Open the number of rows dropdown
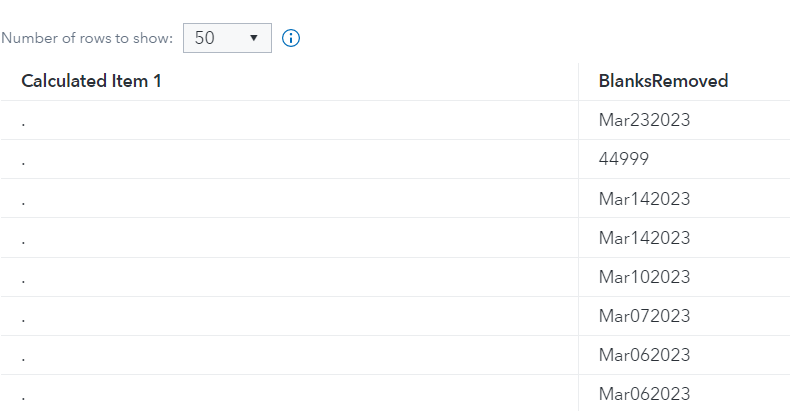This screenshot has width=790, height=411. click(x=227, y=38)
